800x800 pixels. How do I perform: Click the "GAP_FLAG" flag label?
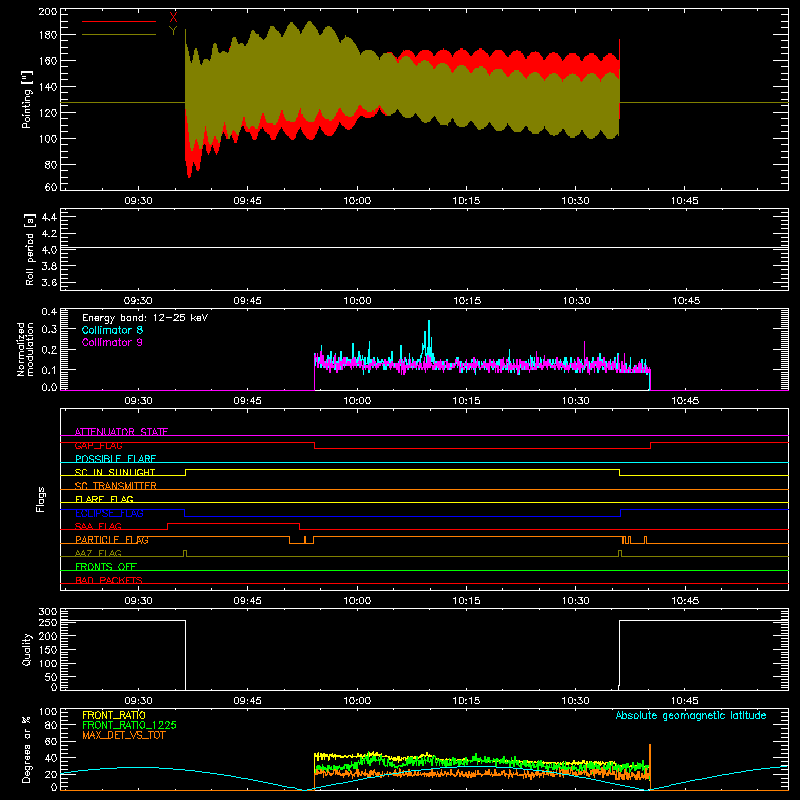(x=98, y=445)
